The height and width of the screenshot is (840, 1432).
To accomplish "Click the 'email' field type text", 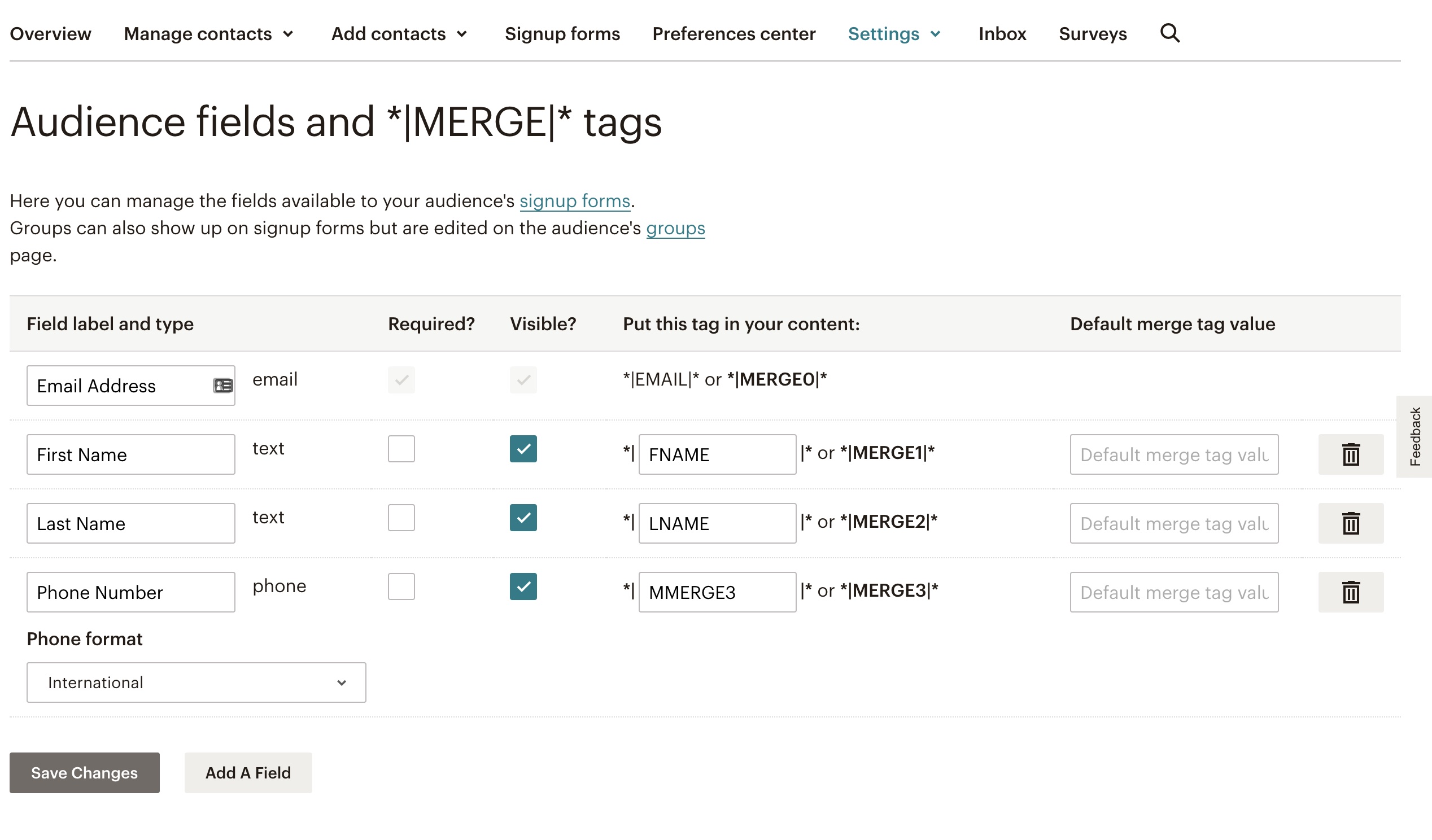I will pos(275,379).
